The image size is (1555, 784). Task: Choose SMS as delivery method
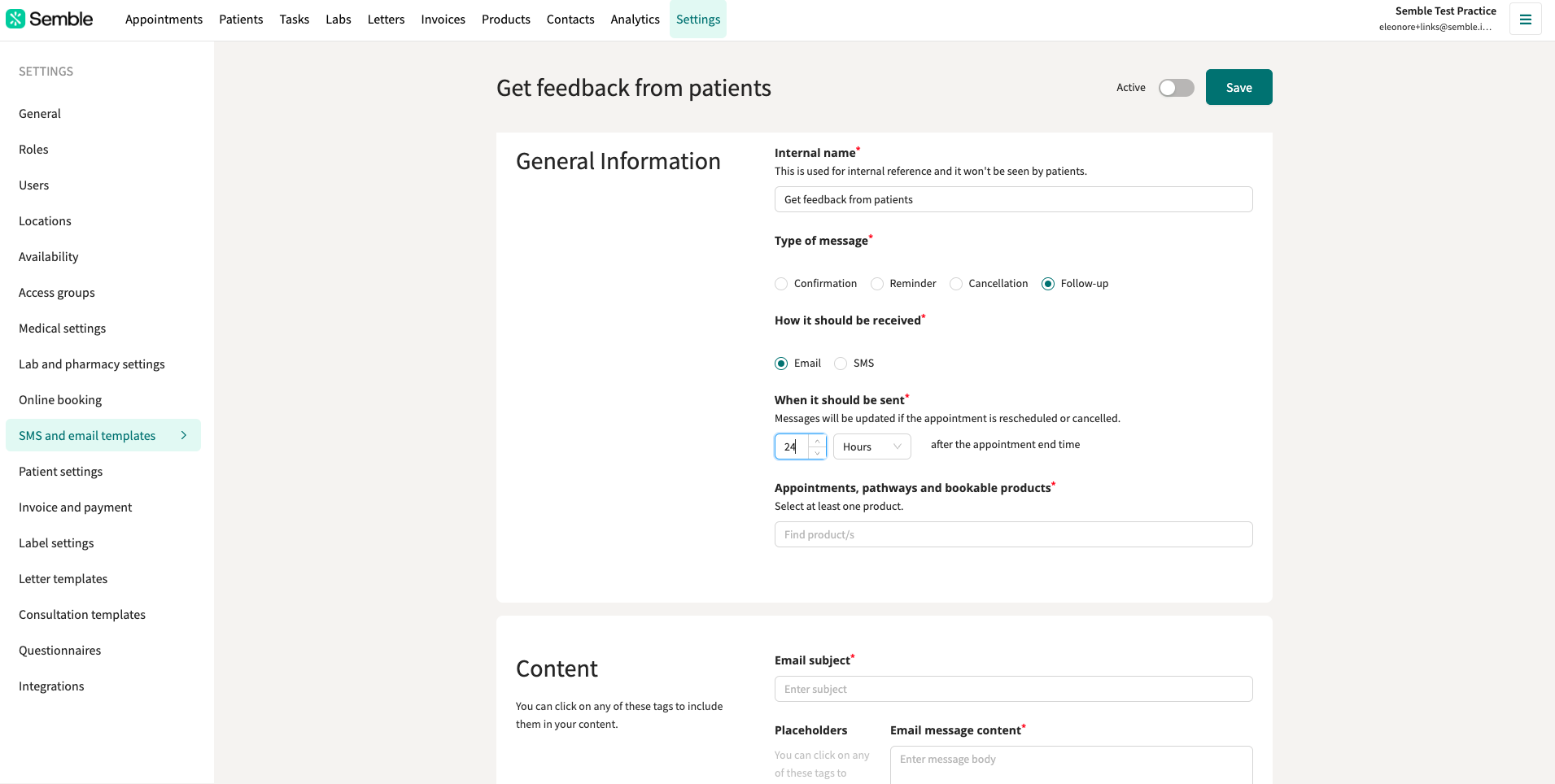pos(841,364)
